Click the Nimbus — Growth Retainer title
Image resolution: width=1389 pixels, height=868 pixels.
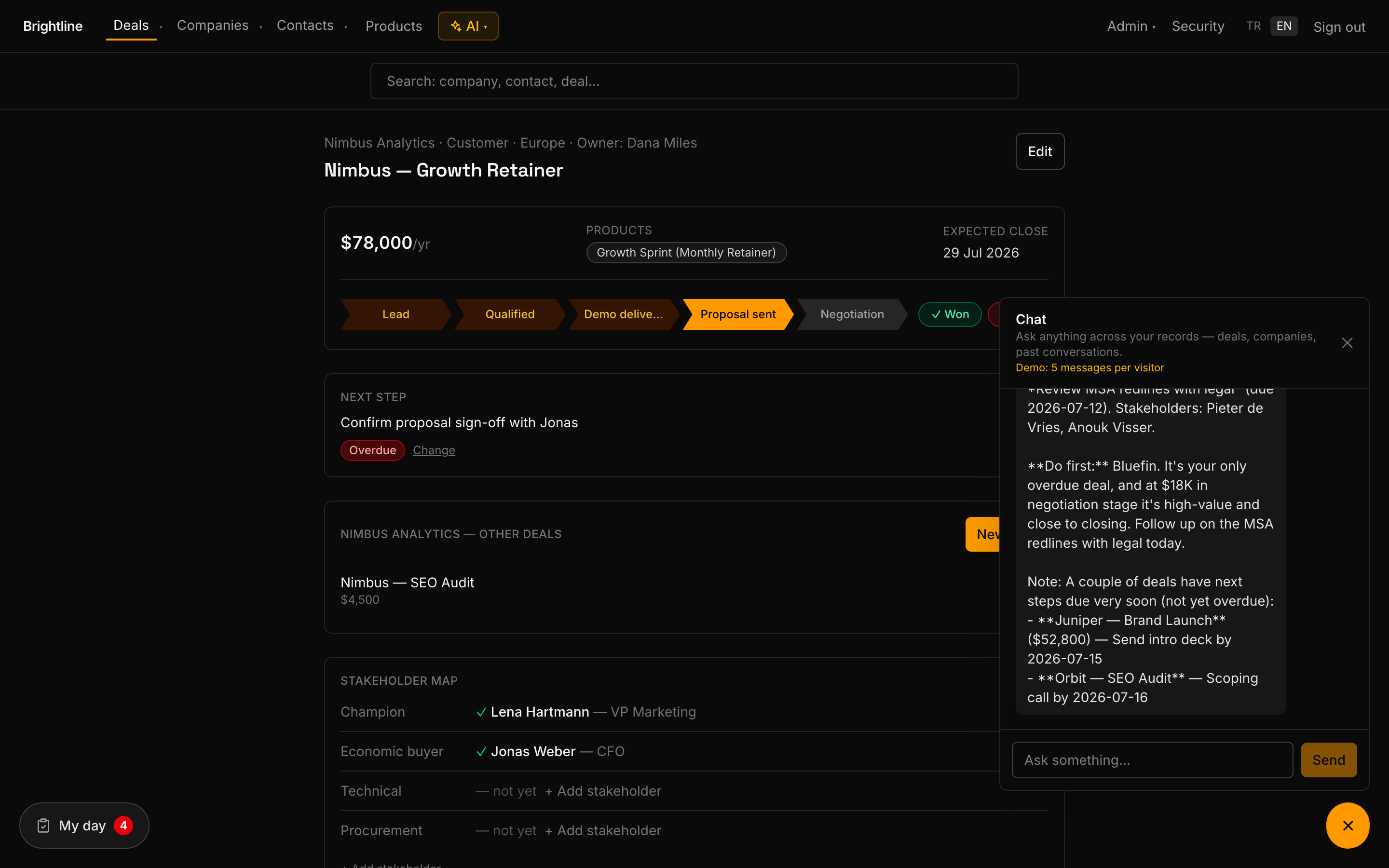443,171
